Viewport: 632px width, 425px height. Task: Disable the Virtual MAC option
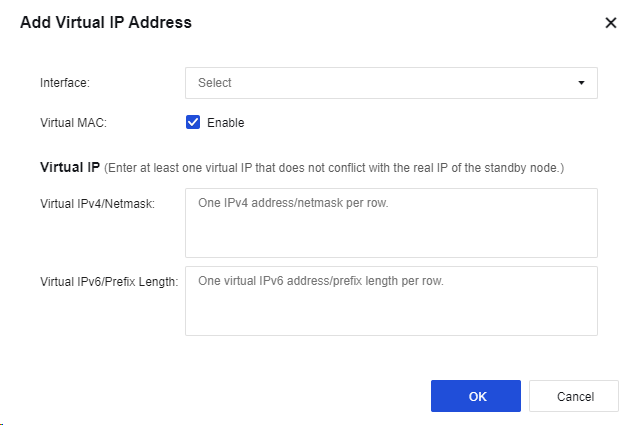click(x=194, y=123)
